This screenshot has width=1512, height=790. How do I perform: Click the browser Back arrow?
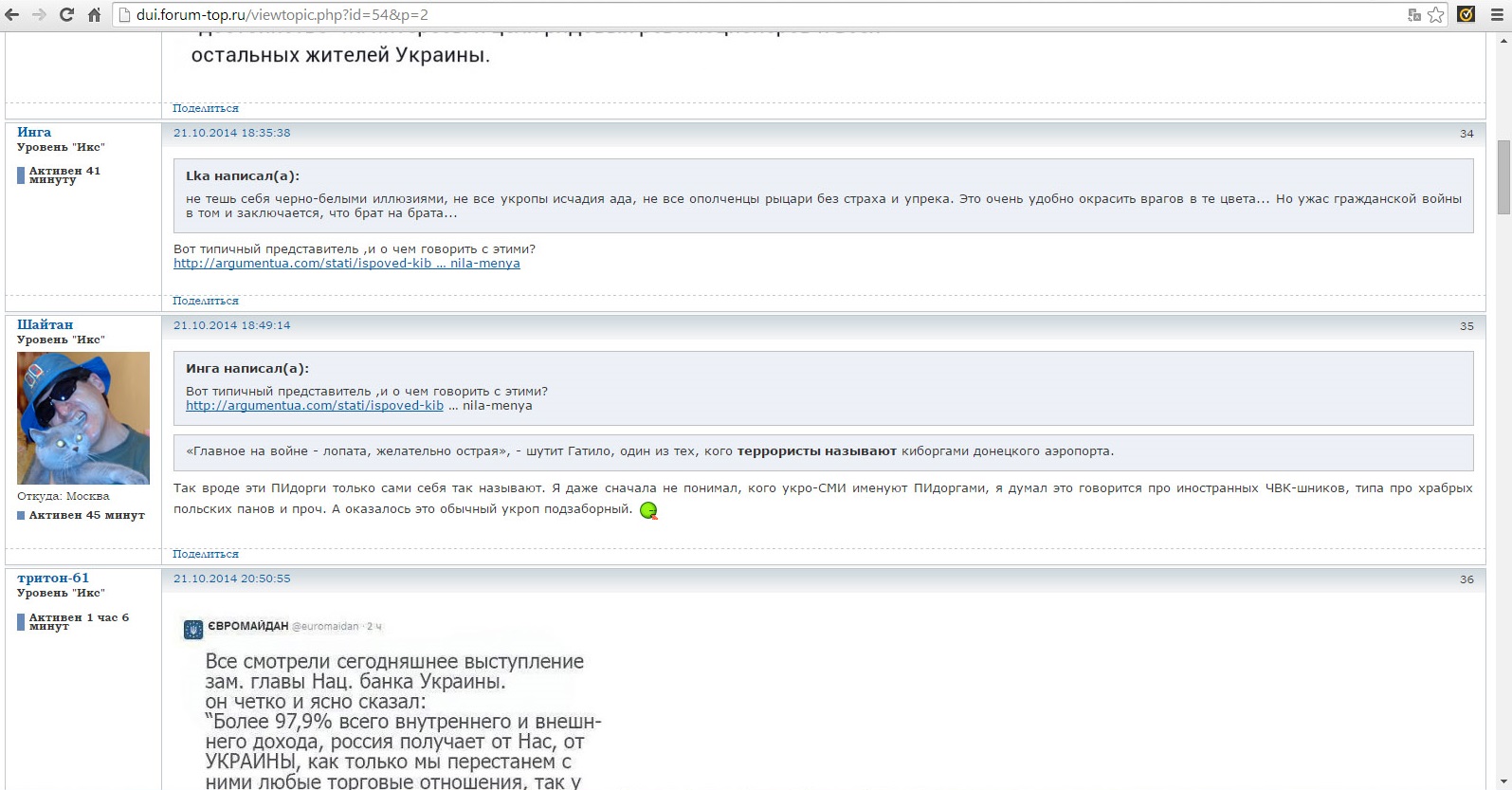click(x=12, y=14)
